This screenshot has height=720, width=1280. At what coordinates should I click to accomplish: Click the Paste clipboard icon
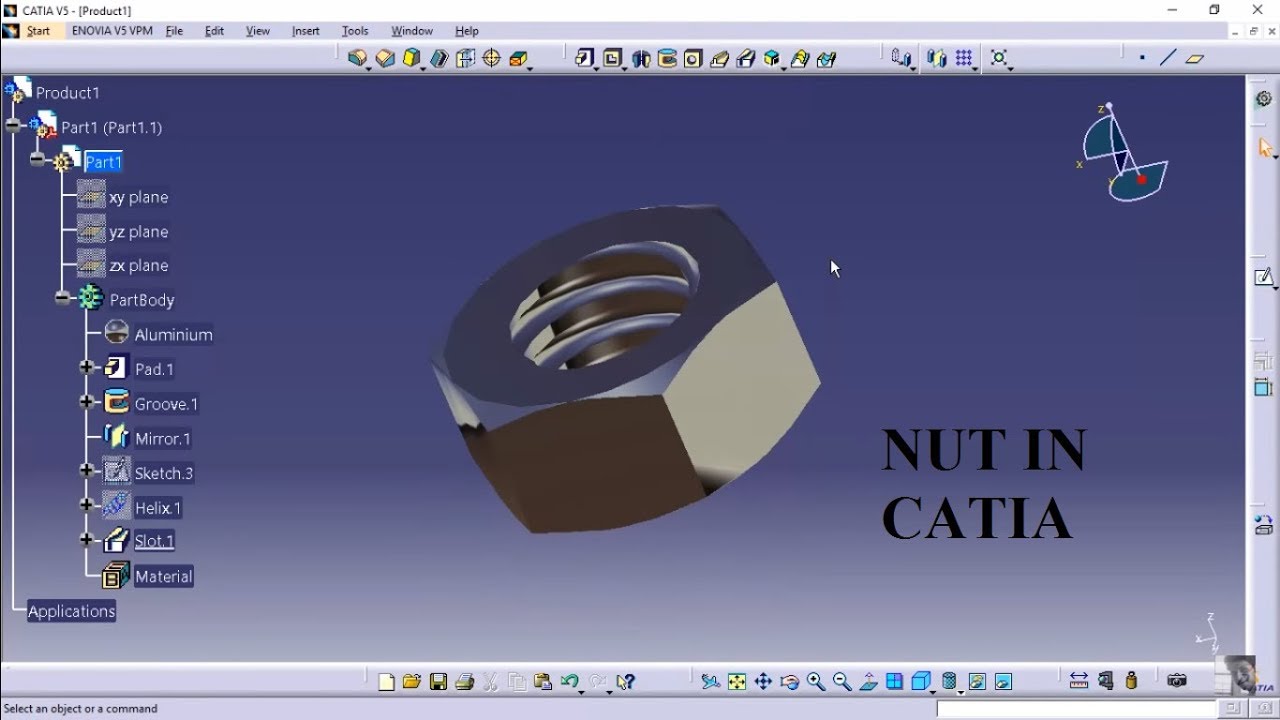pos(543,682)
